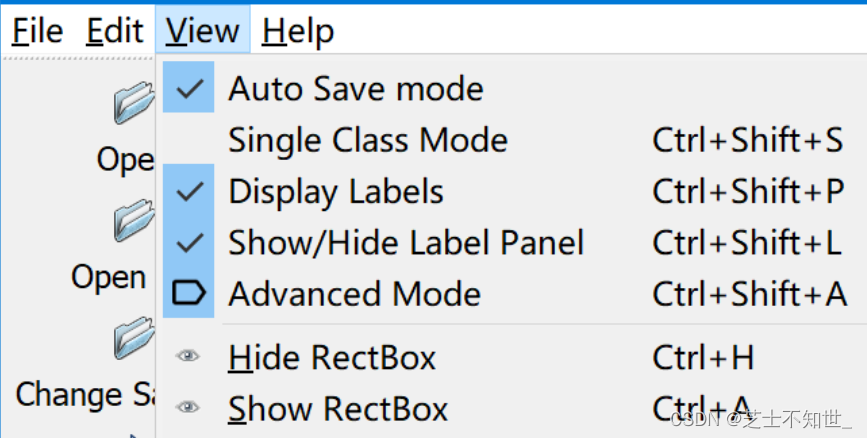The image size is (867, 438).
Task: Click the Open folder icon in toolbar
Action: (x=135, y=102)
